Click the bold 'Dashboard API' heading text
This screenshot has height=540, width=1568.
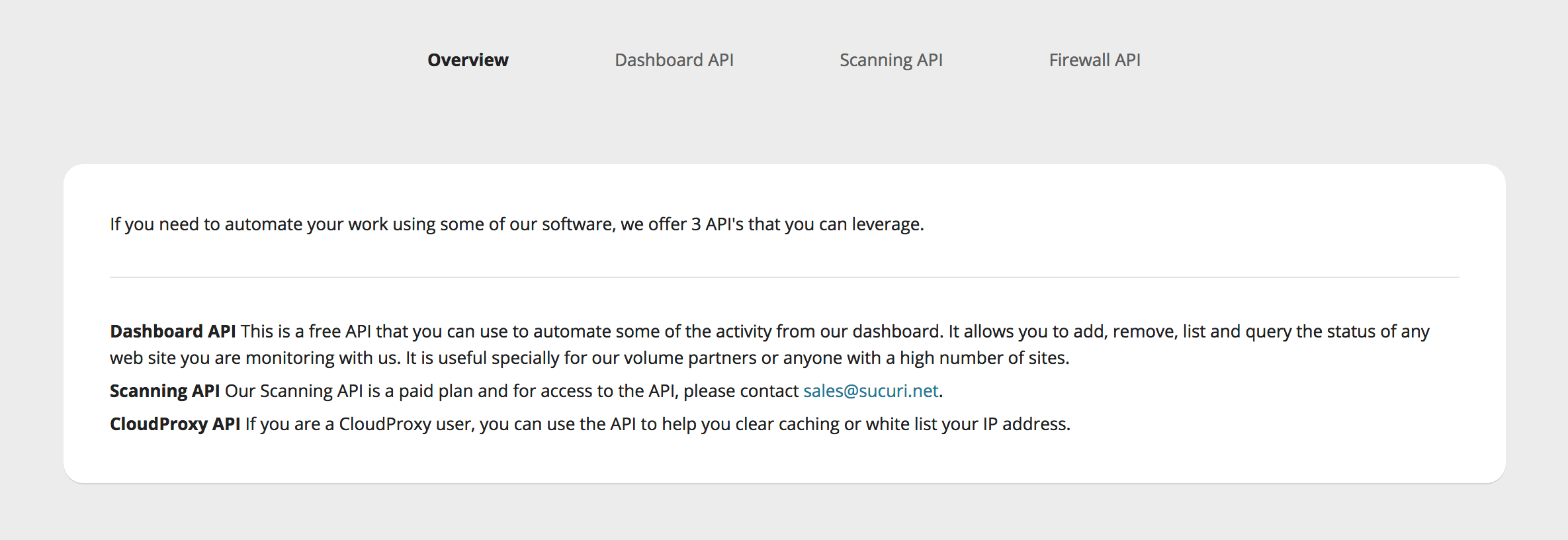click(173, 332)
